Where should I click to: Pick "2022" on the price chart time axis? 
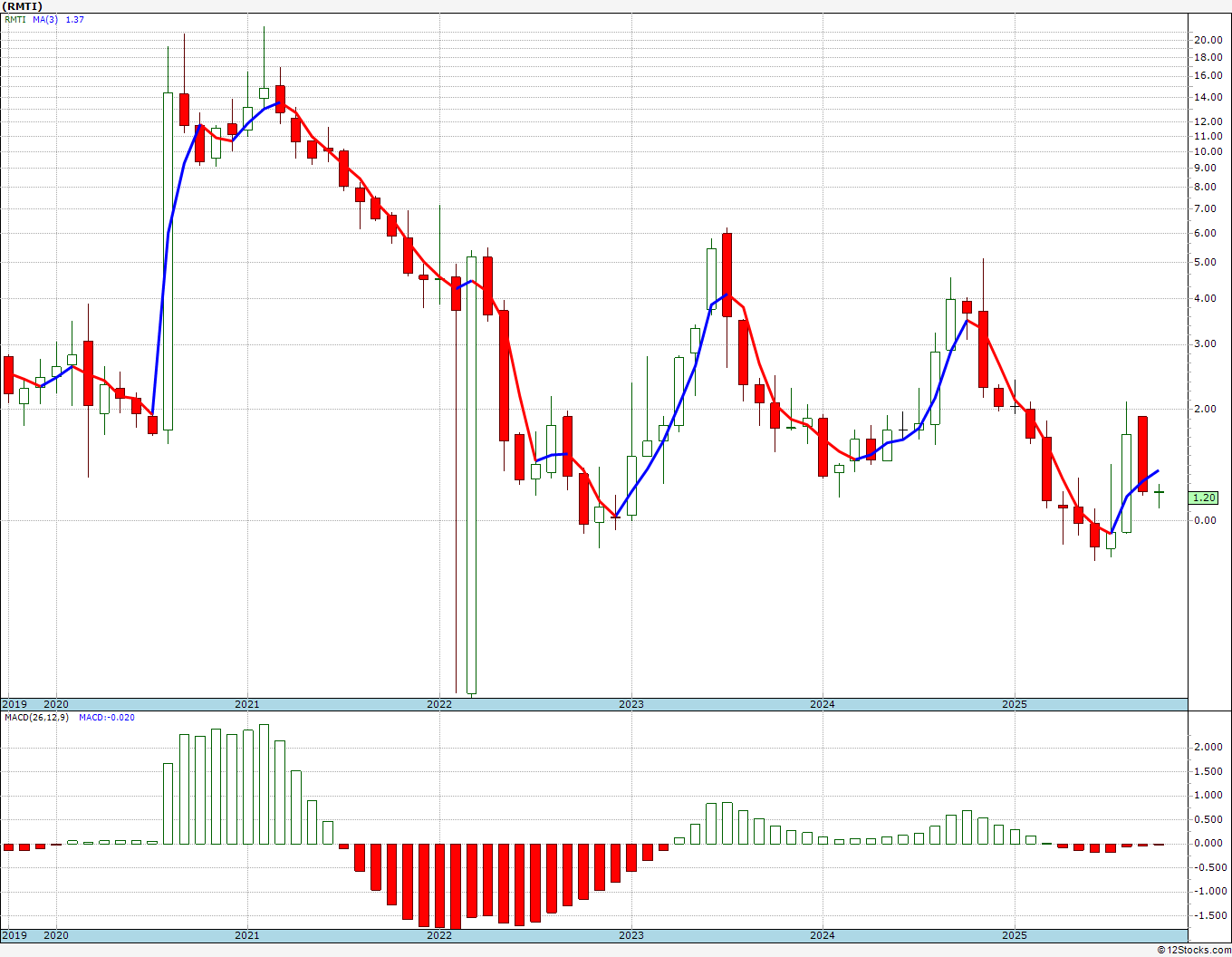click(439, 704)
